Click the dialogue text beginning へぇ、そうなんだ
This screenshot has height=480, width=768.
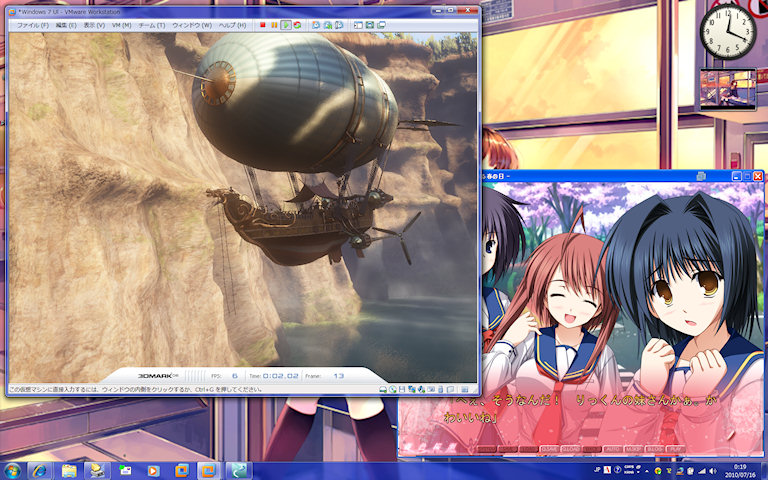point(580,408)
